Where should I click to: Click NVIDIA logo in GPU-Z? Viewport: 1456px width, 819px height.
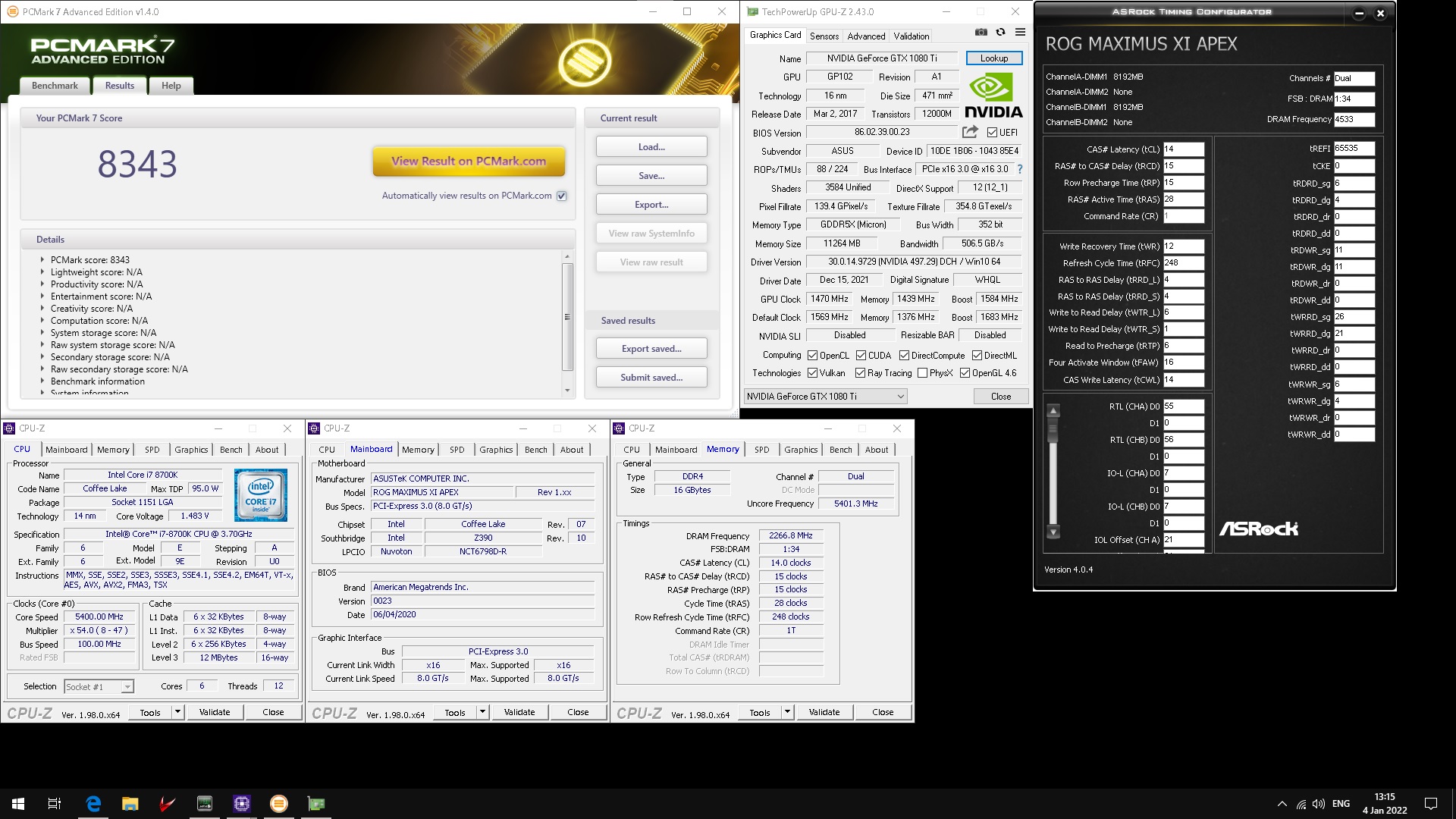coord(993,96)
